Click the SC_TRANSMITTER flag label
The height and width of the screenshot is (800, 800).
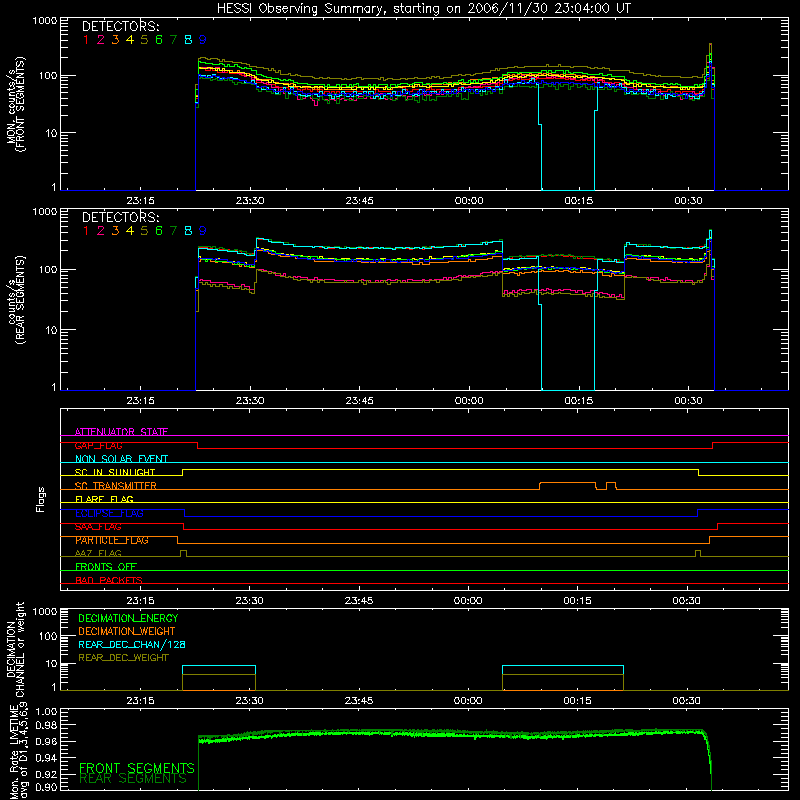[x=116, y=486]
